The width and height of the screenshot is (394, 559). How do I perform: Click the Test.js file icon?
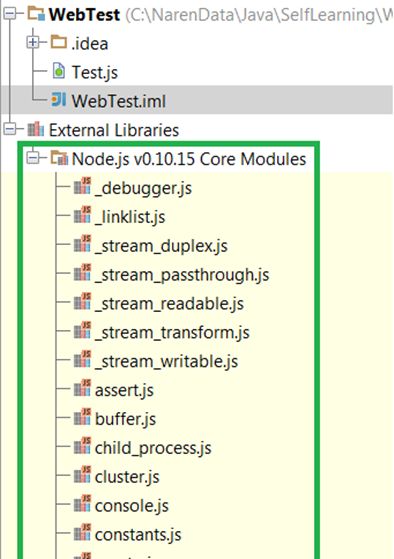point(58,71)
